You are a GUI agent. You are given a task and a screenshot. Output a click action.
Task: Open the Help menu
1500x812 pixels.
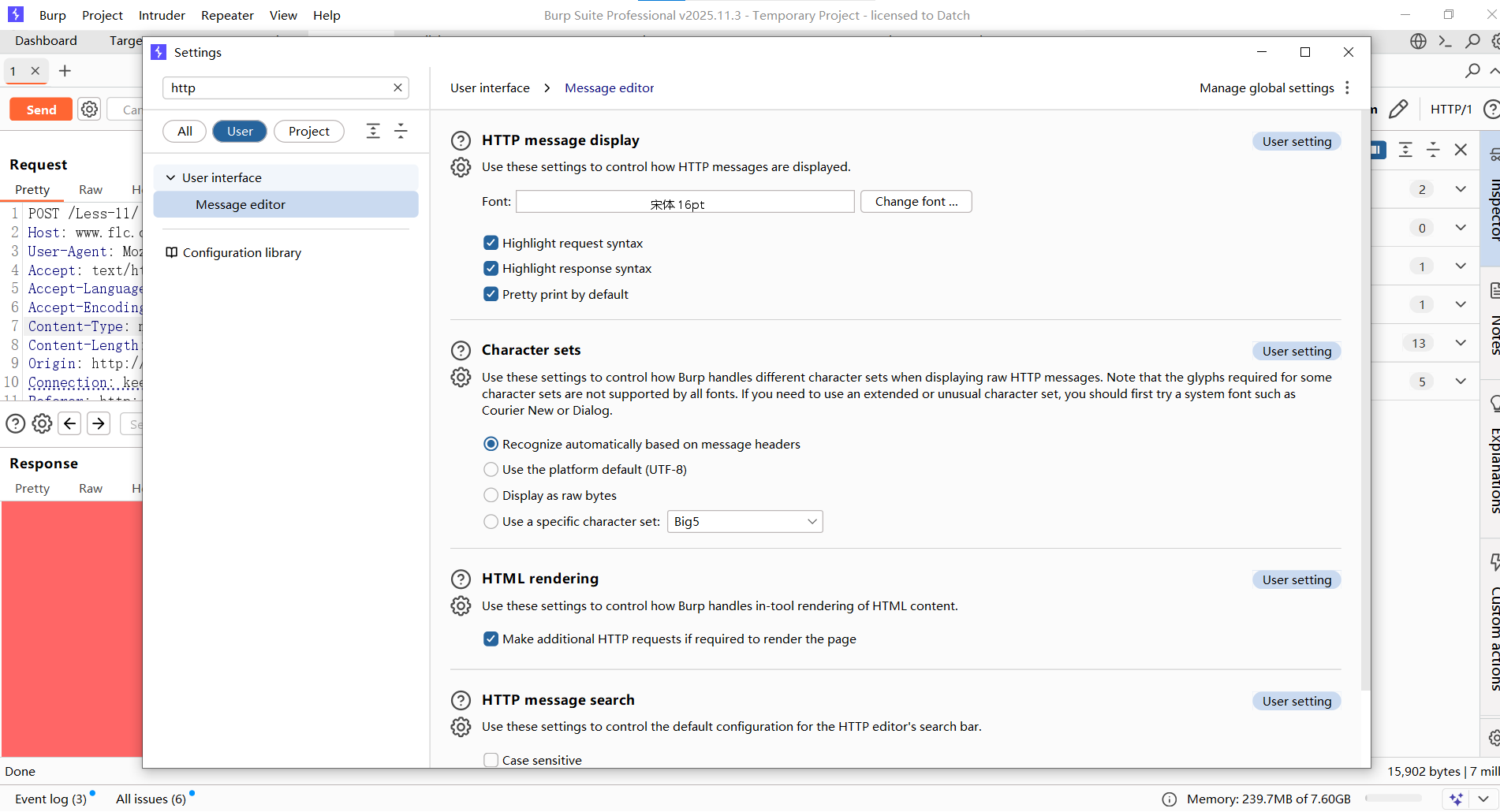tap(326, 15)
